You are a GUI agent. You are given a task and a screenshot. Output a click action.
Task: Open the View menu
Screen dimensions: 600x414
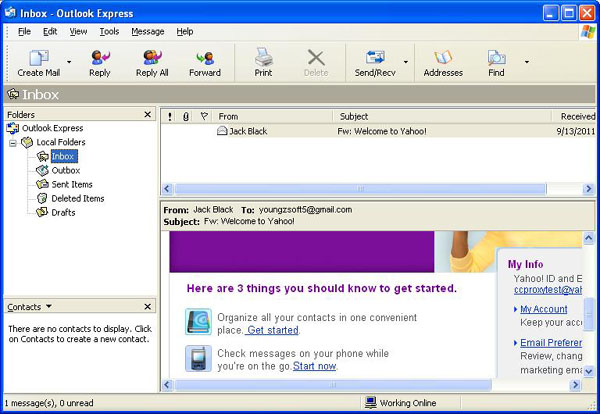pyautogui.click(x=78, y=31)
